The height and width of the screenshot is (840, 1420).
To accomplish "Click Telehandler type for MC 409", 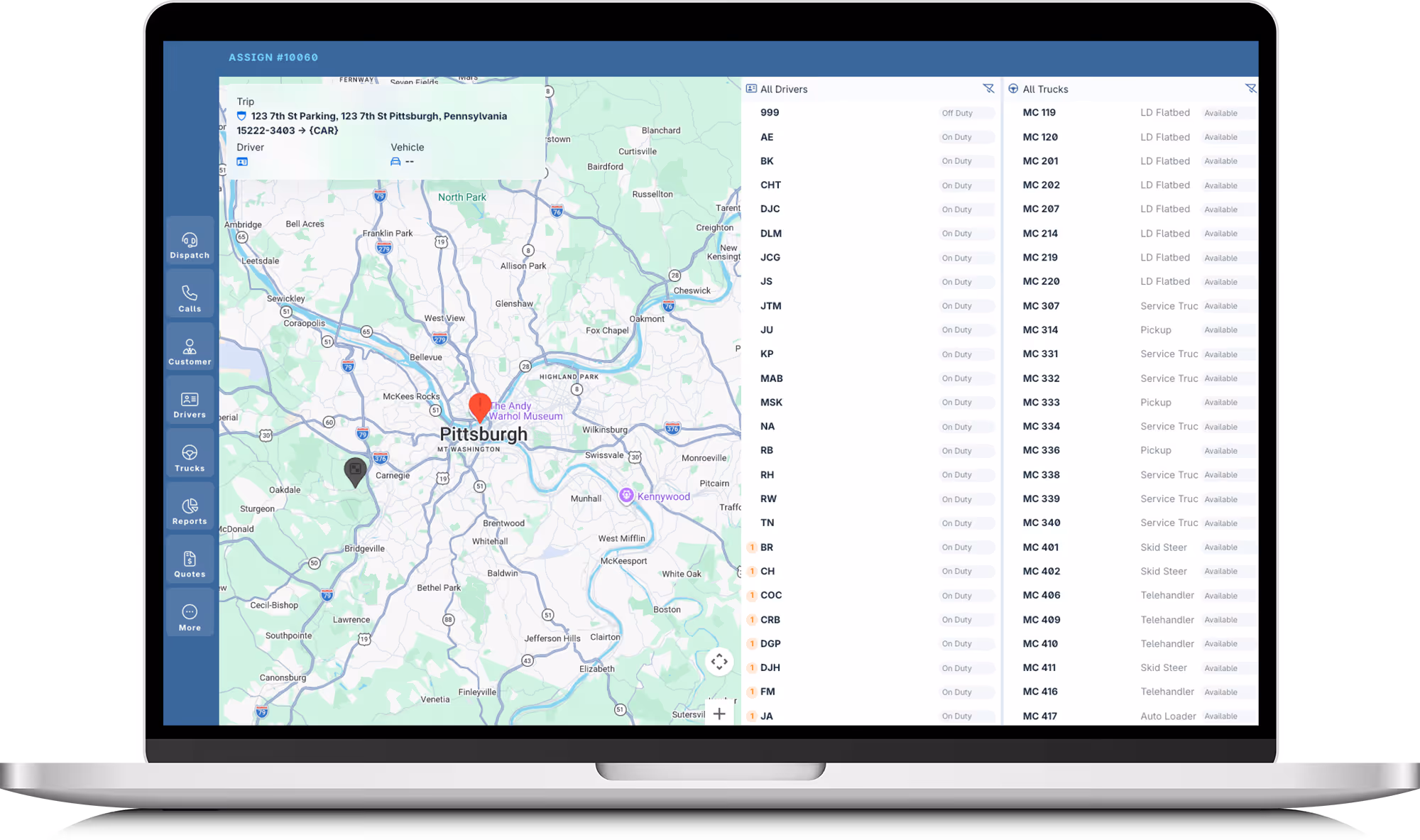I will (1167, 620).
